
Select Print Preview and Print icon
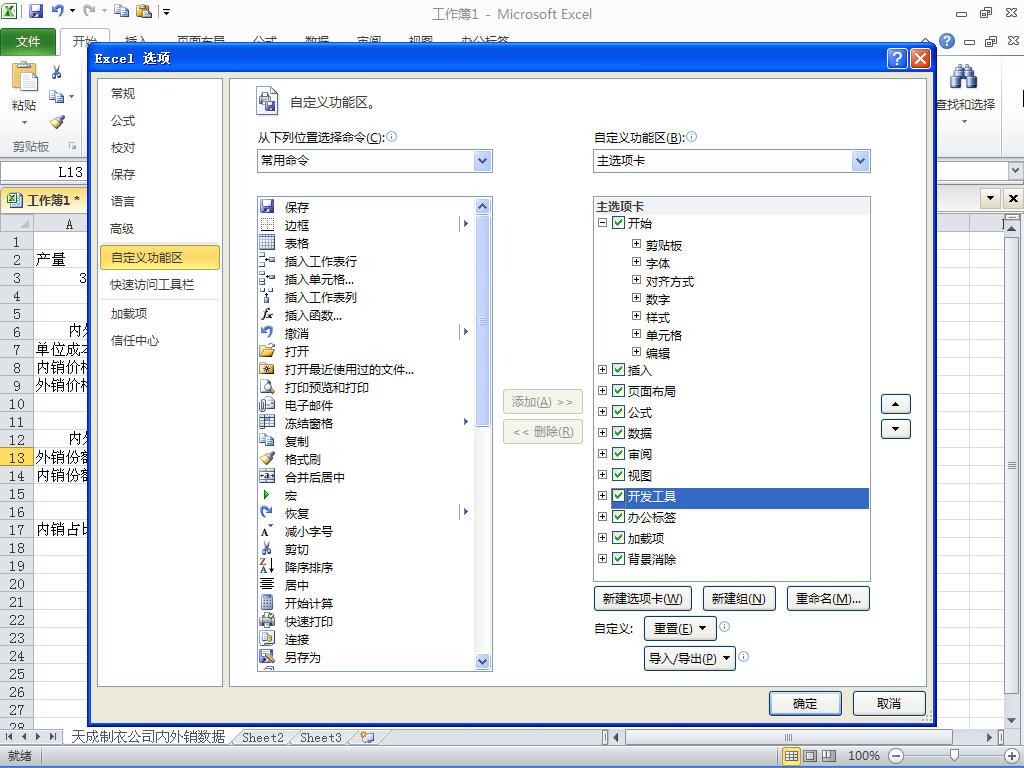coord(267,387)
